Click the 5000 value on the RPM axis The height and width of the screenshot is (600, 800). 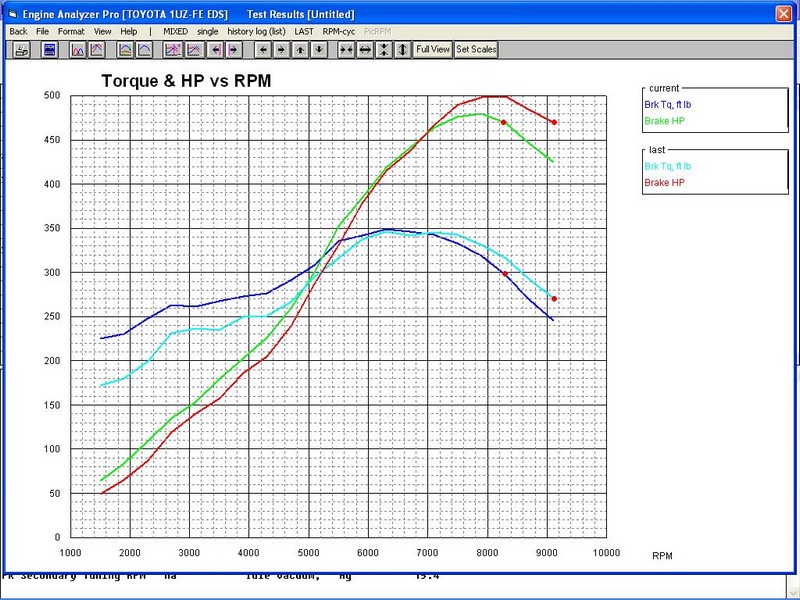coord(308,553)
